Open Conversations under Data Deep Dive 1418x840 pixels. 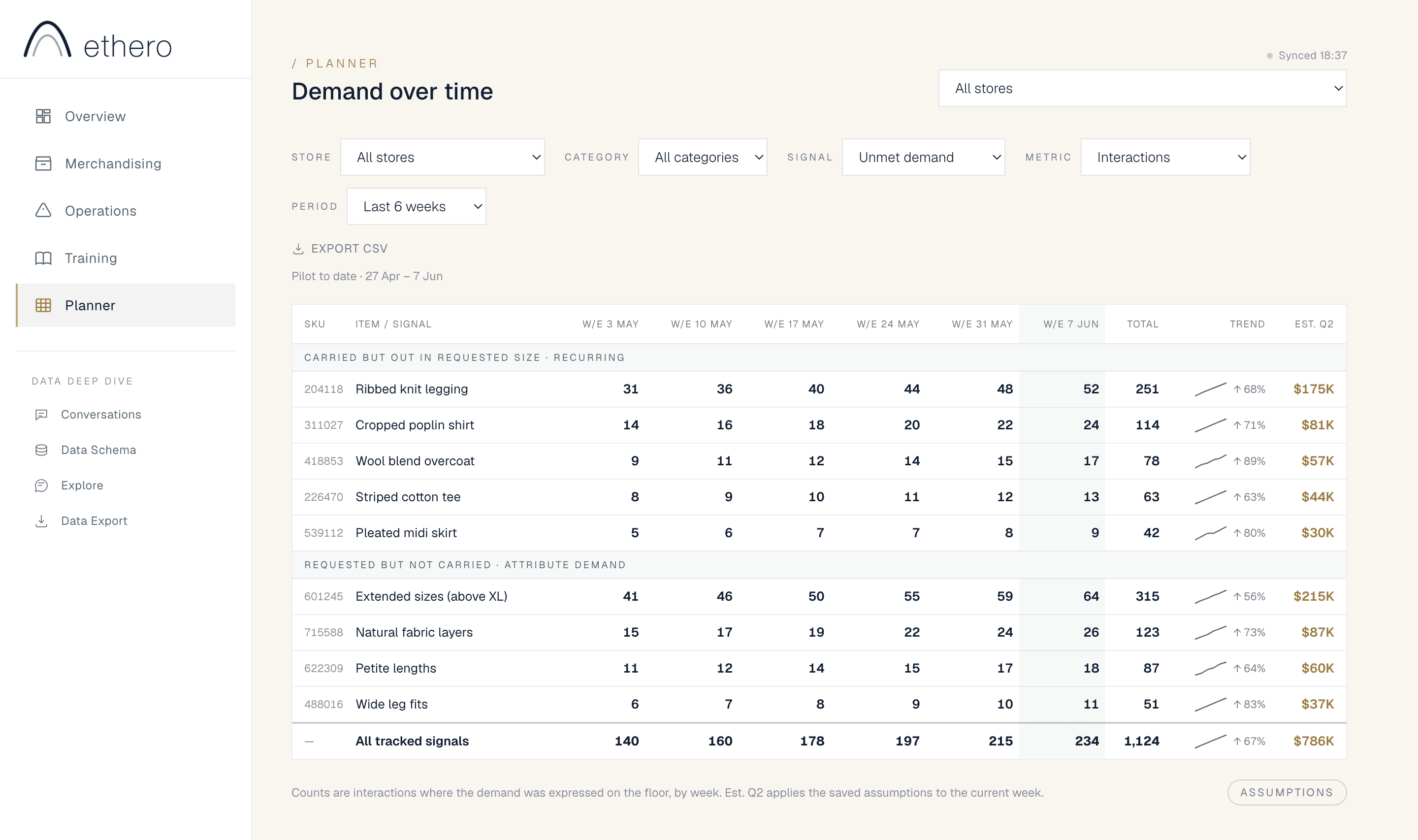[x=126, y=415]
